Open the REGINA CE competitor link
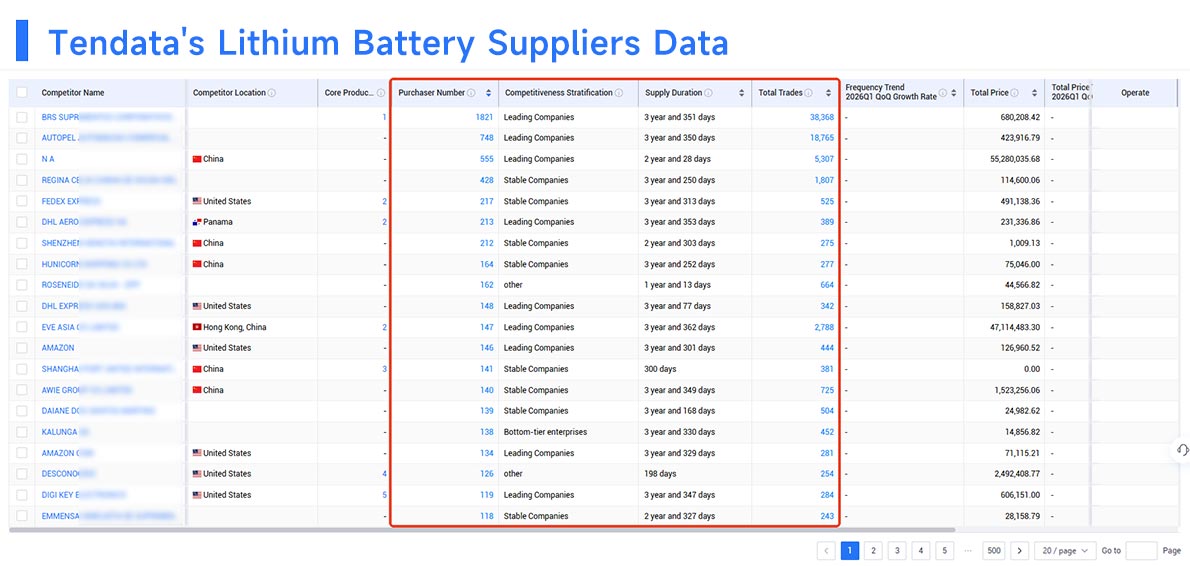 tap(109, 181)
